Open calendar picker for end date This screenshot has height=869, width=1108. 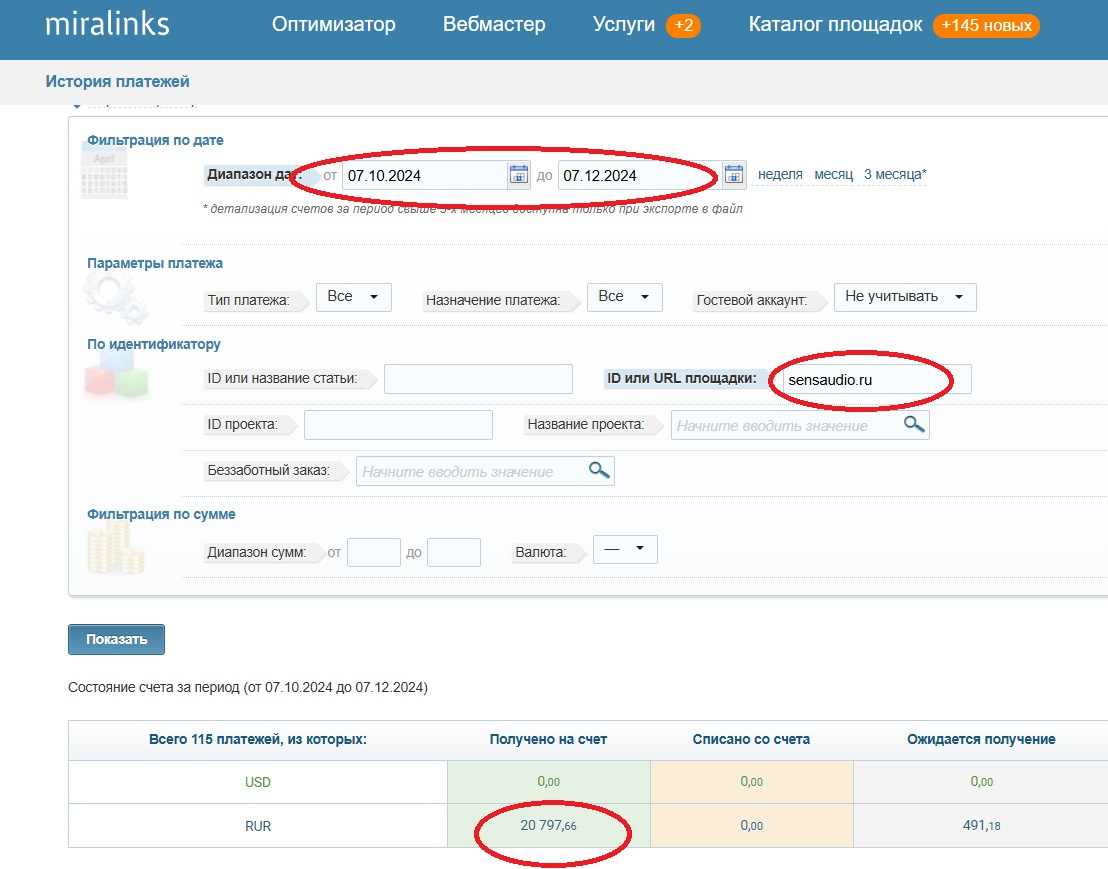pos(734,175)
